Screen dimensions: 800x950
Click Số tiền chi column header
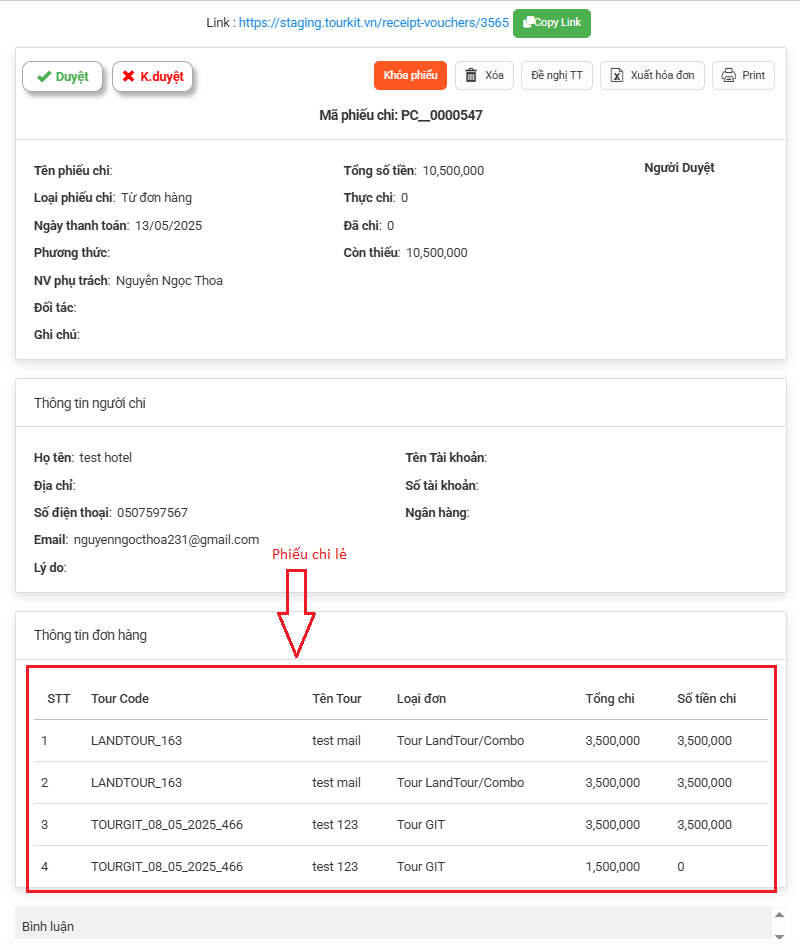[707, 699]
